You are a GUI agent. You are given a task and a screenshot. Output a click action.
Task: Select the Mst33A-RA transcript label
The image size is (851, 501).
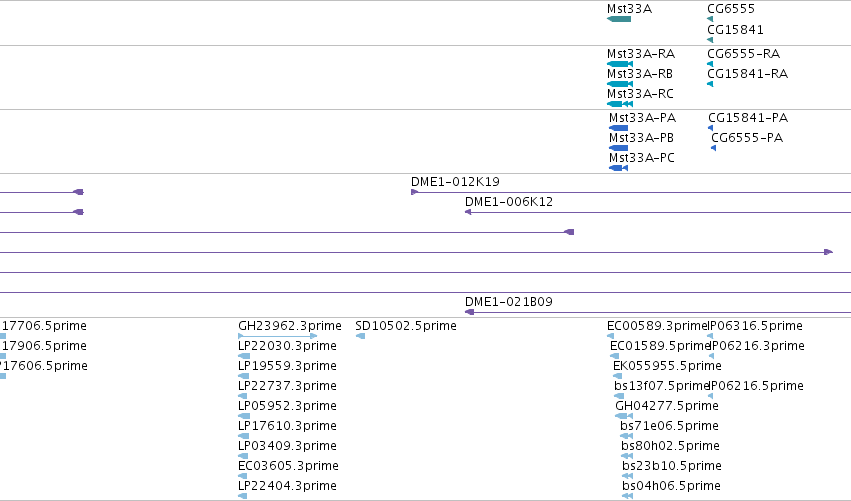640,54
